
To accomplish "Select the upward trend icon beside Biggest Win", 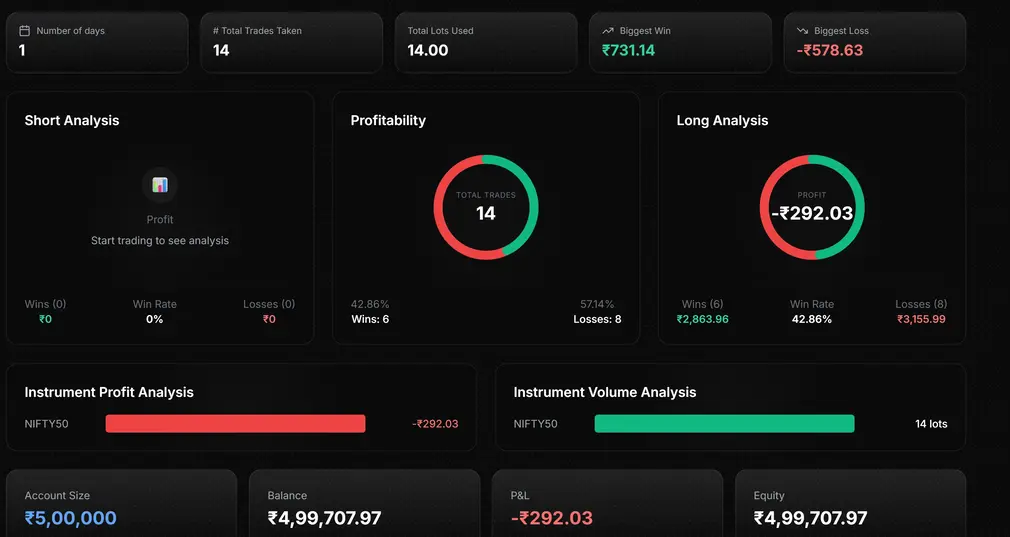I will tap(607, 31).
